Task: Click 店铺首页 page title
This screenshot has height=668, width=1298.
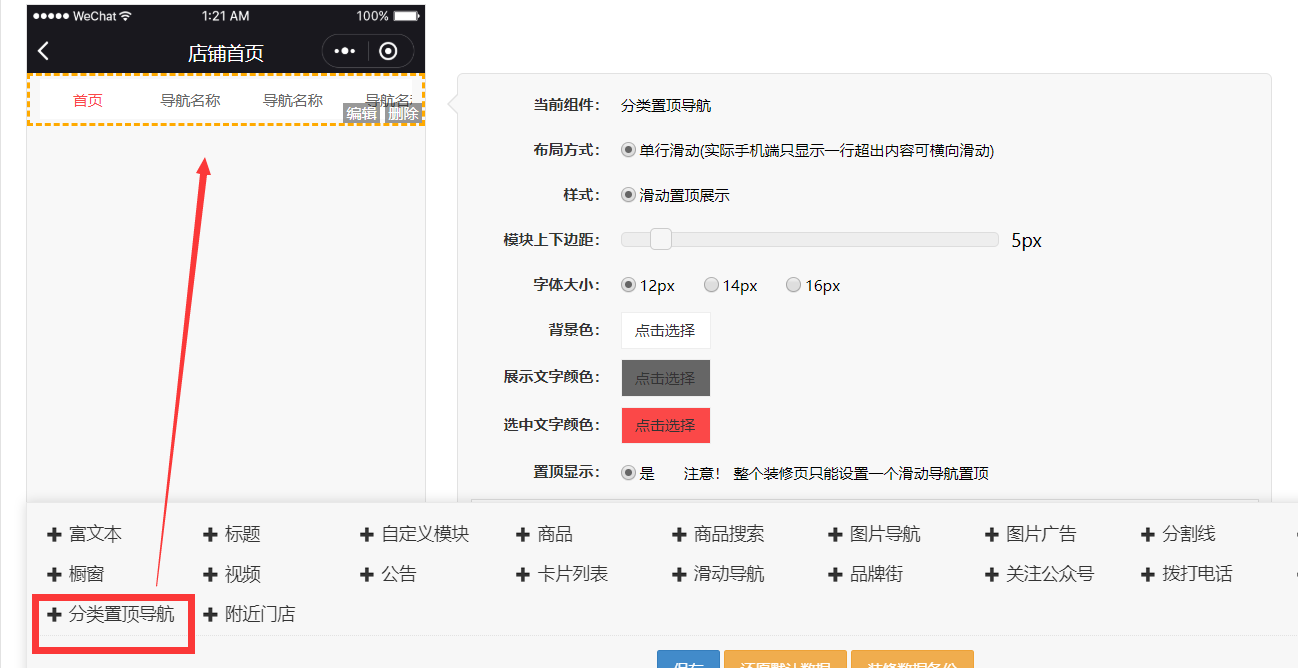Action: click(226, 53)
